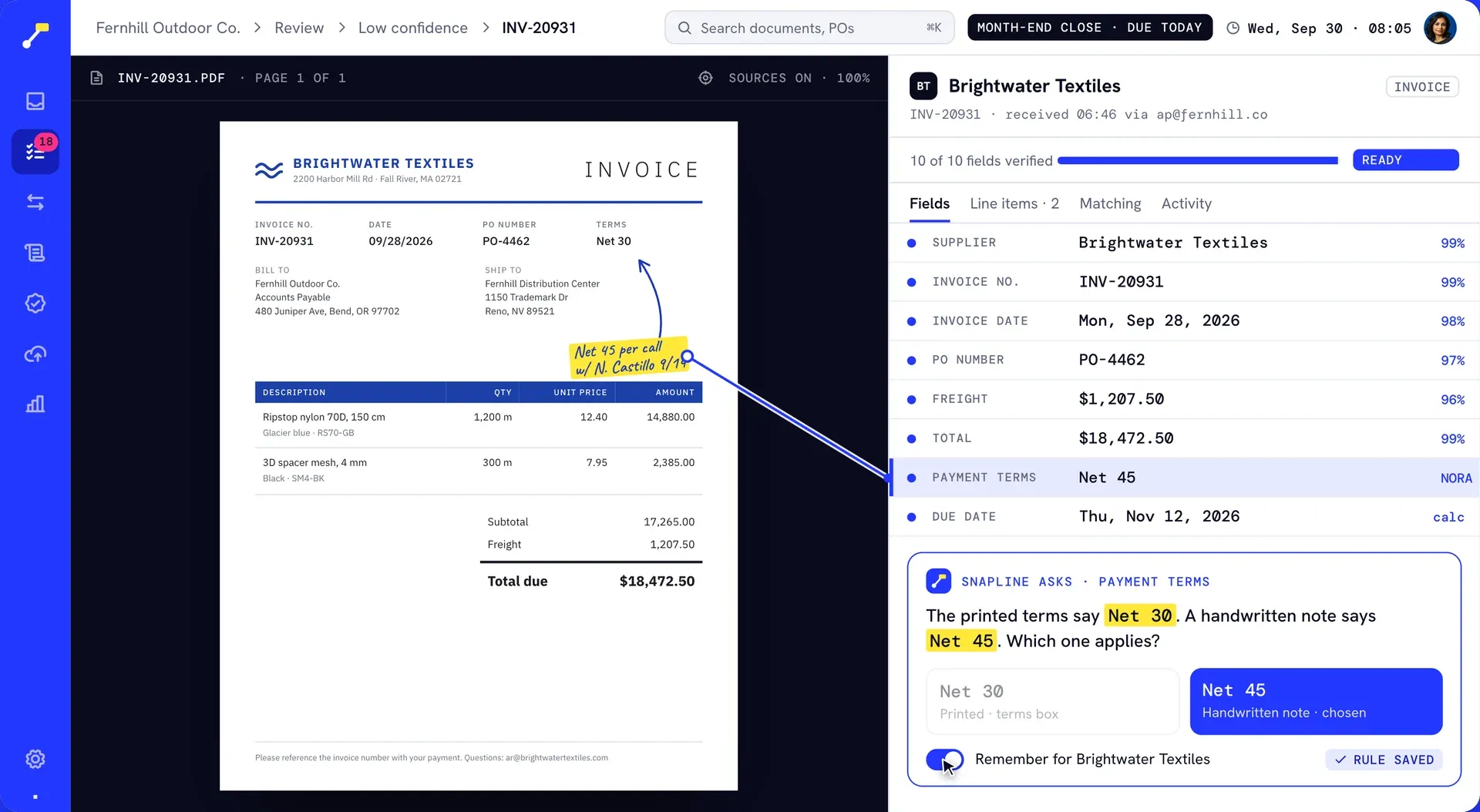The height and width of the screenshot is (812, 1480).
Task: Click the BT supplier avatar badge
Action: click(923, 86)
